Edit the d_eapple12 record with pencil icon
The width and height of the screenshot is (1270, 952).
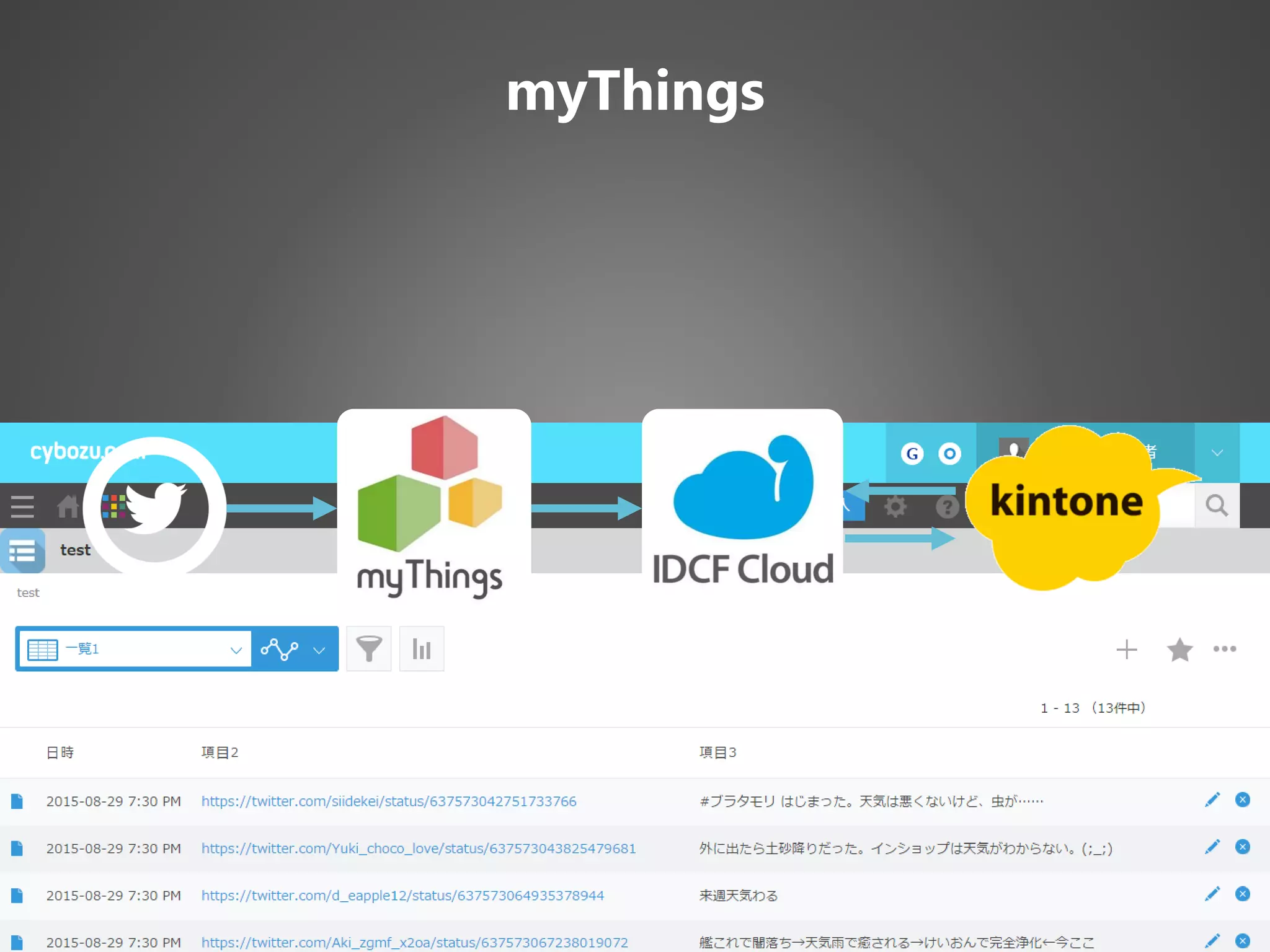[x=1212, y=894]
